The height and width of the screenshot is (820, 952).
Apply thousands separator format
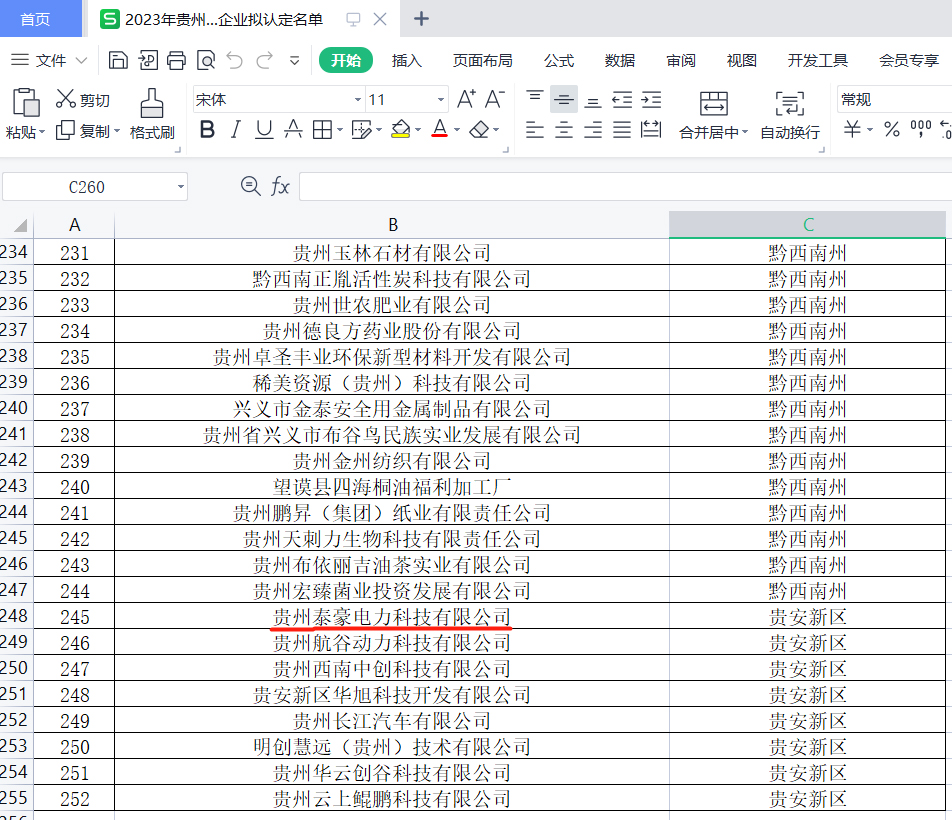point(920,128)
